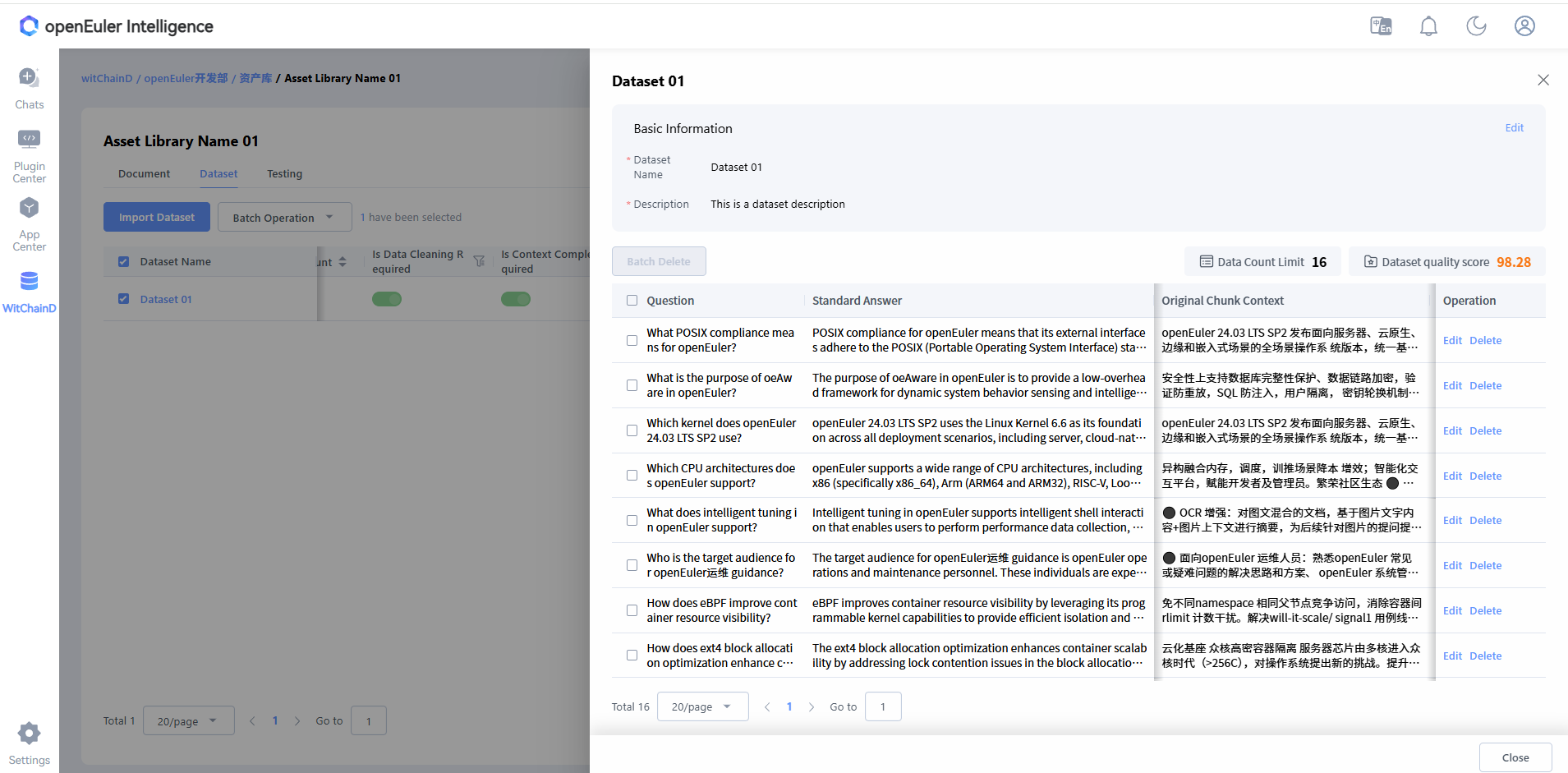This screenshot has height=773, width=1568.
Task: Toggle dark mode moon icon
Action: 1477,26
